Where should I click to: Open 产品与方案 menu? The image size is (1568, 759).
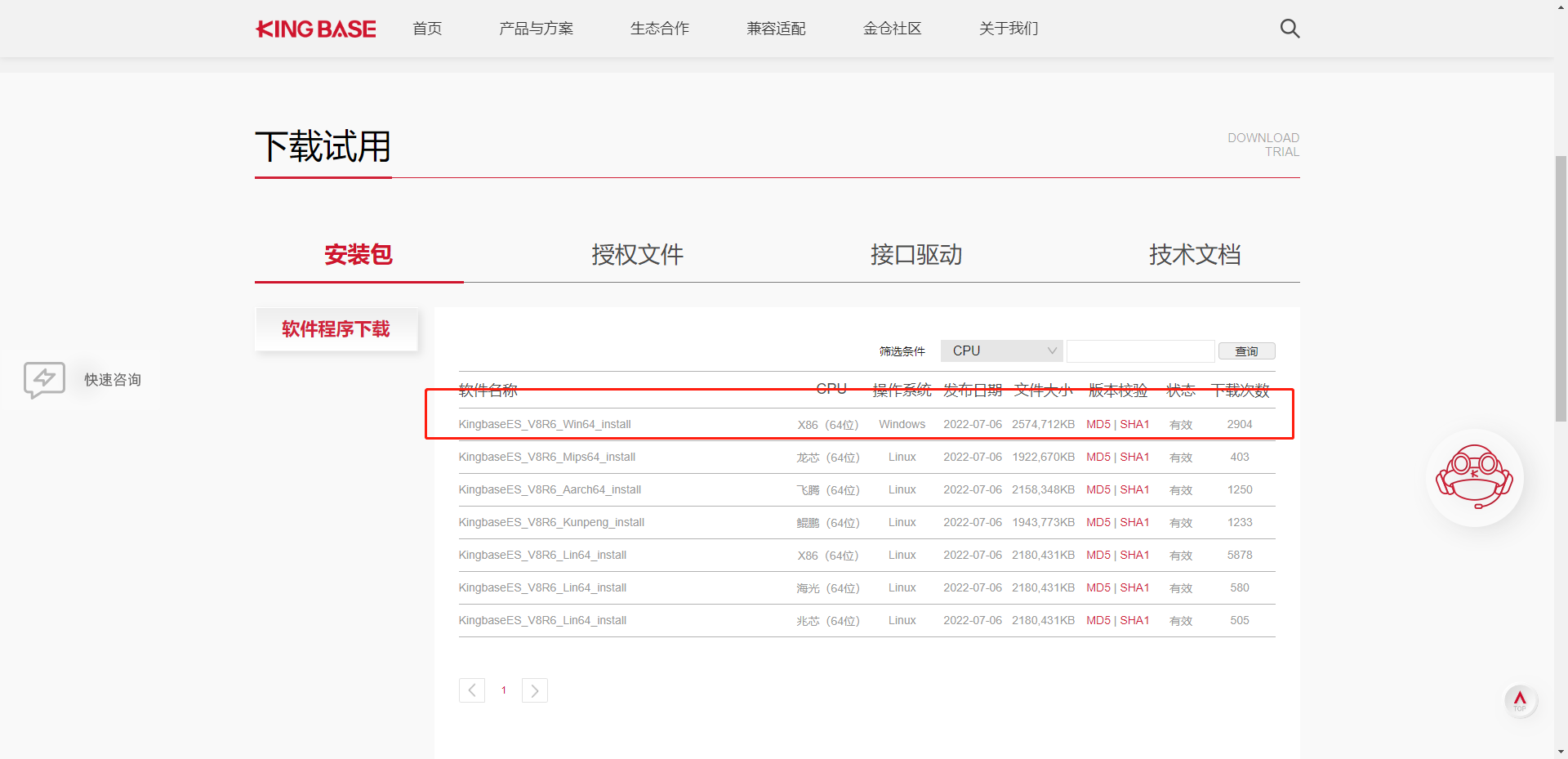[536, 29]
